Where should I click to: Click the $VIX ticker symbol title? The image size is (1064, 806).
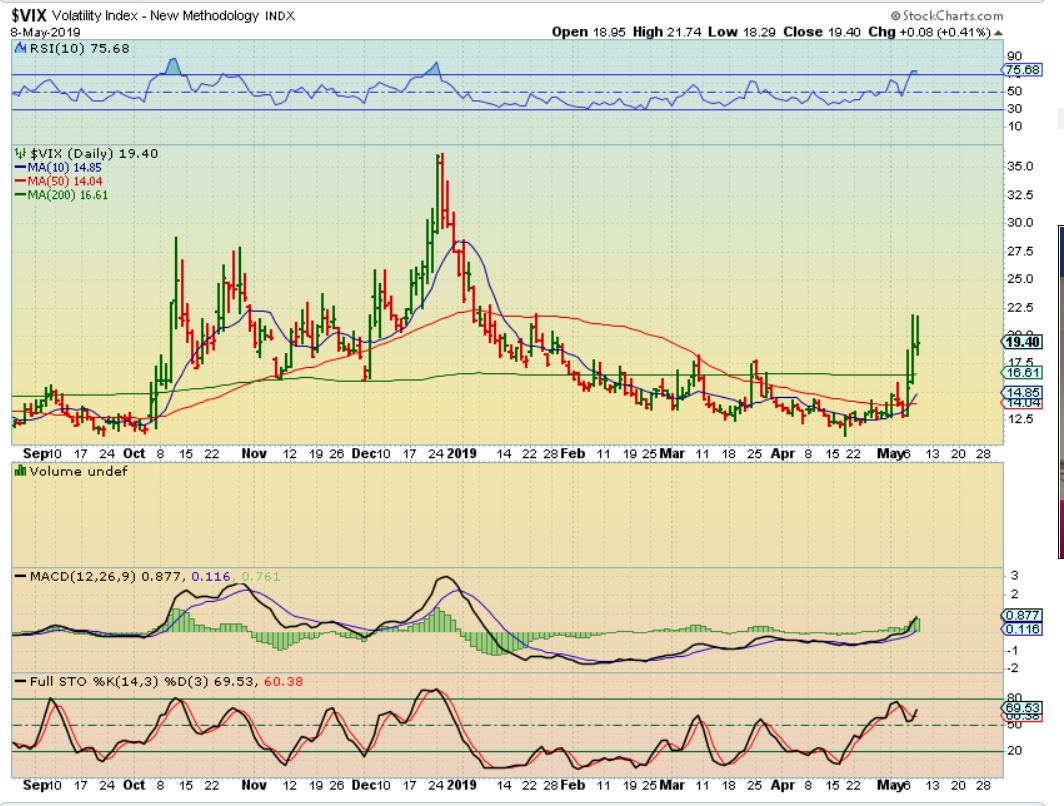click(x=30, y=15)
